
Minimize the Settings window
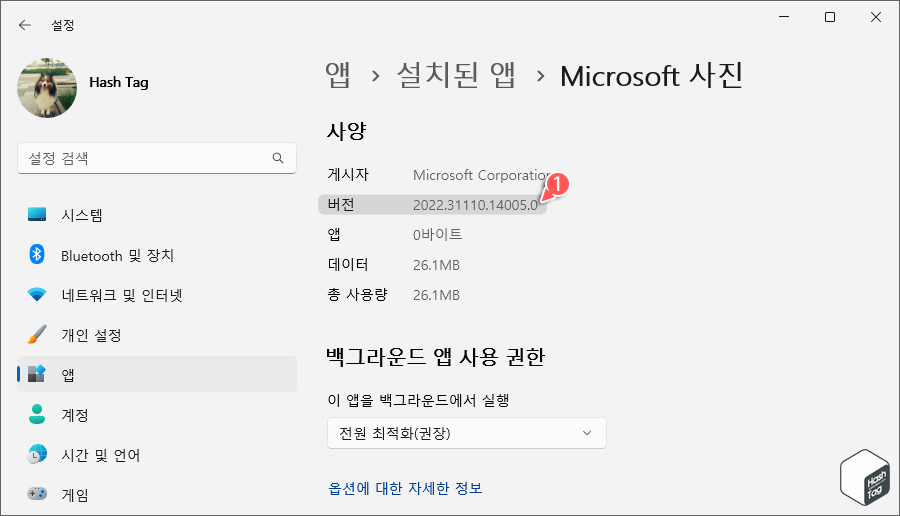point(784,17)
